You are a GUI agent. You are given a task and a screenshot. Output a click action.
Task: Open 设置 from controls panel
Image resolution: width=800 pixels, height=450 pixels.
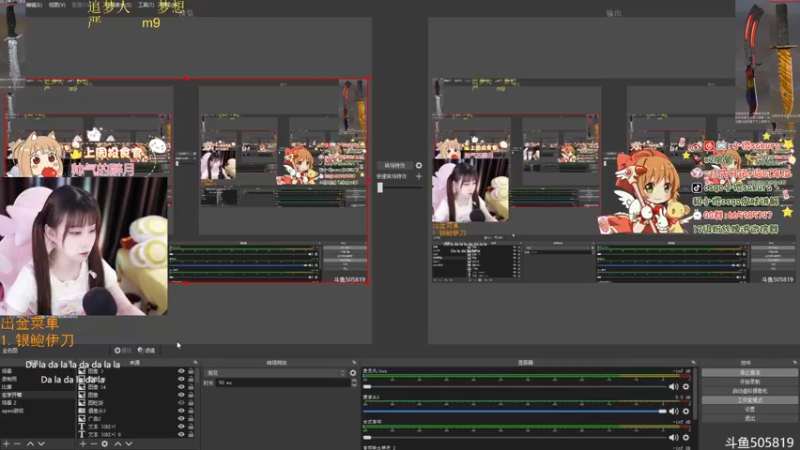tap(749, 409)
